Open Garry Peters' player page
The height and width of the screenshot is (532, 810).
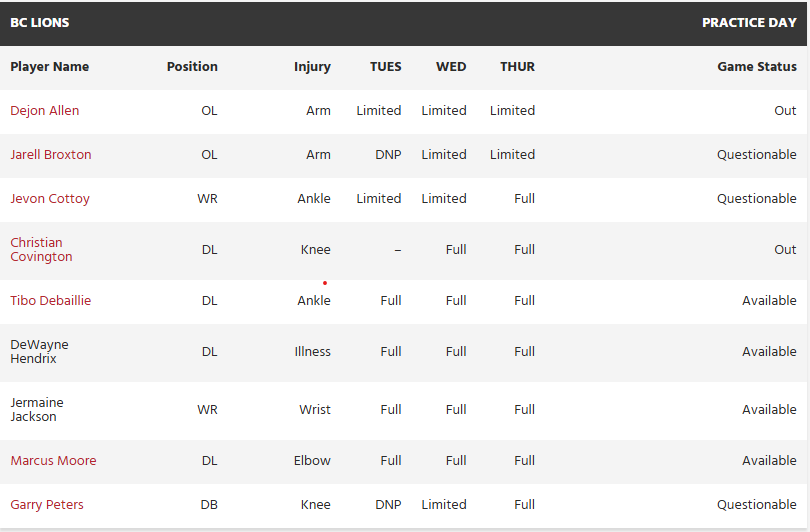(47, 505)
